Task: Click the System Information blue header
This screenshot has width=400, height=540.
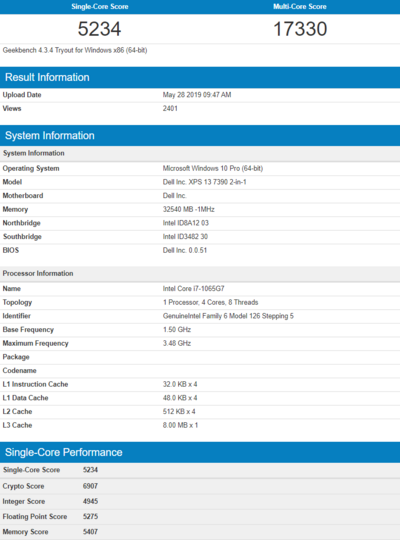Action: click(x=200, y=135)
